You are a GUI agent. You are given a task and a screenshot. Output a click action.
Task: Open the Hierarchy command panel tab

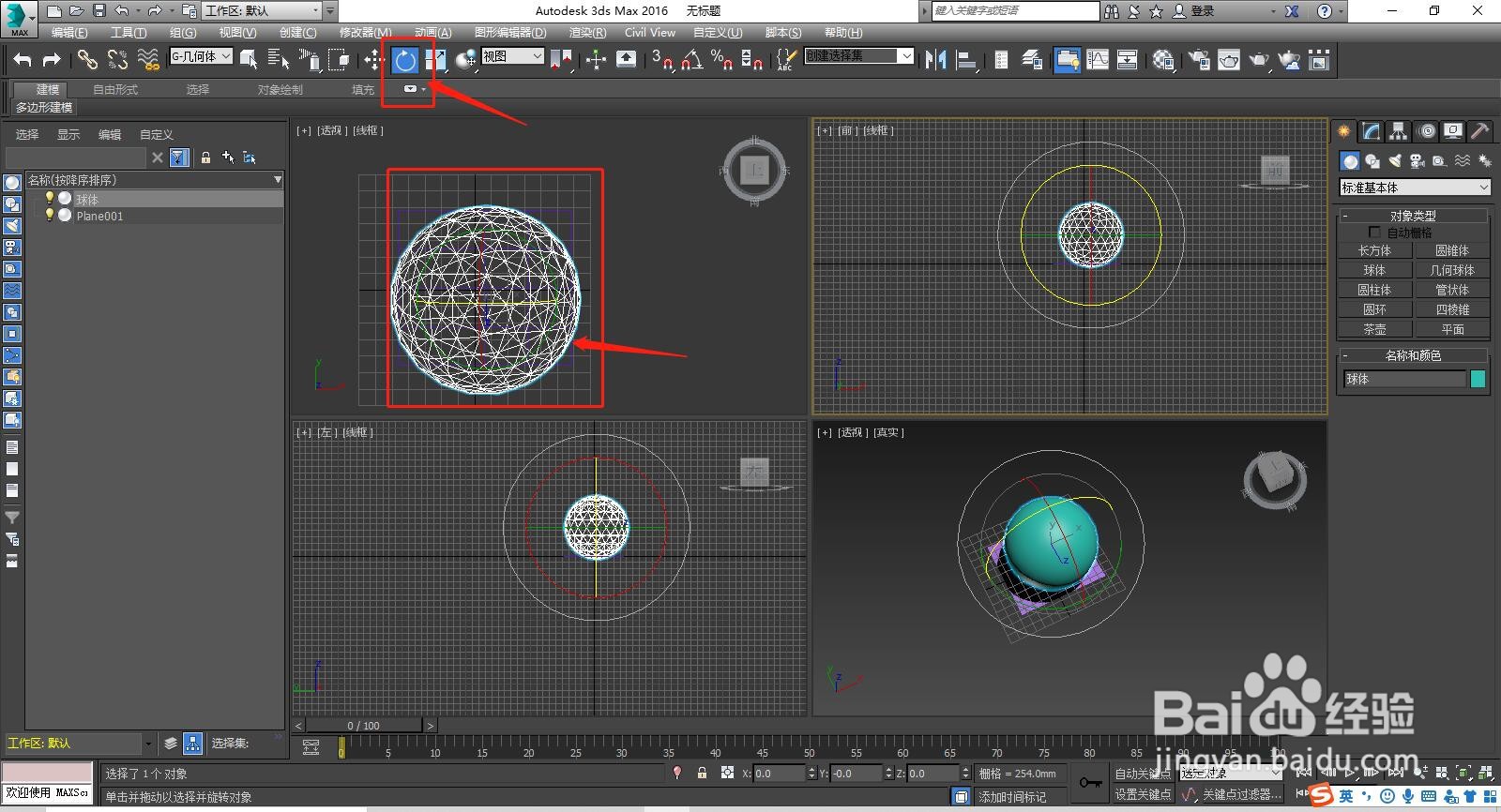(x=1399, y=131)
